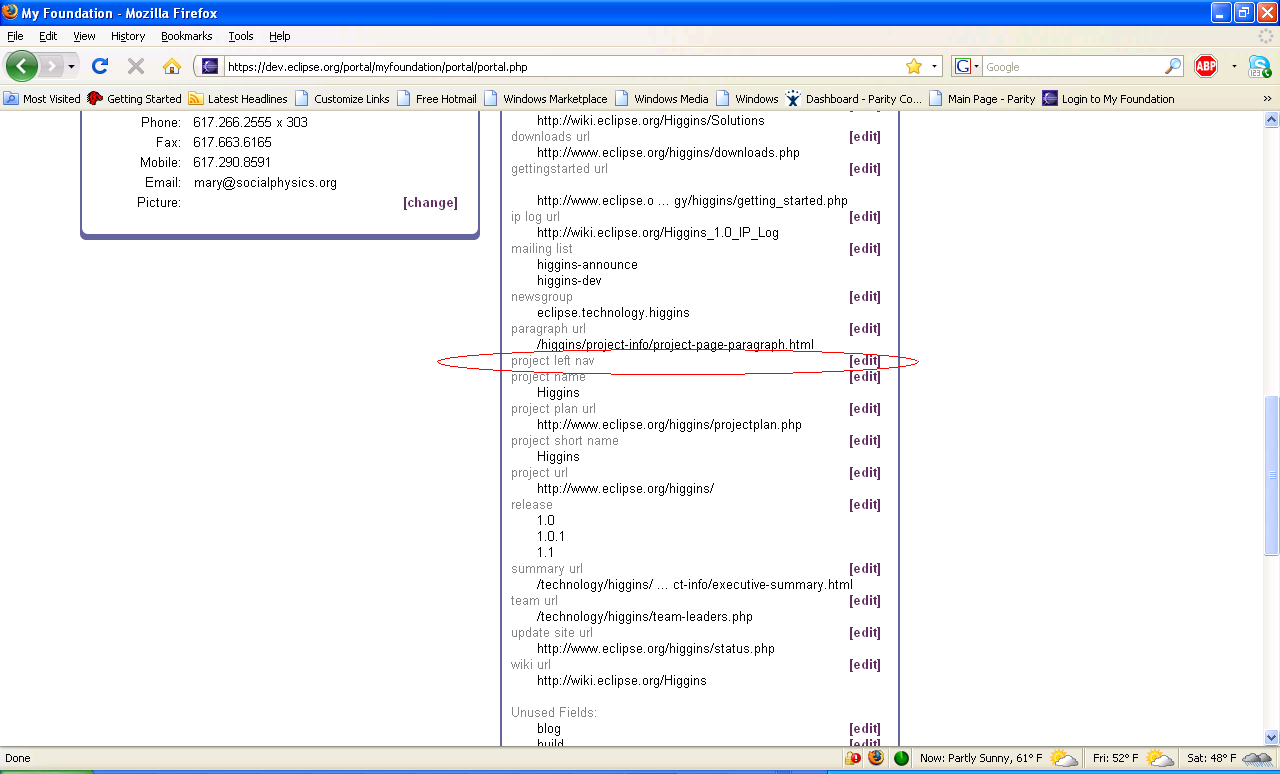Open the Windows Marketplace bookmark

[546, 99]
